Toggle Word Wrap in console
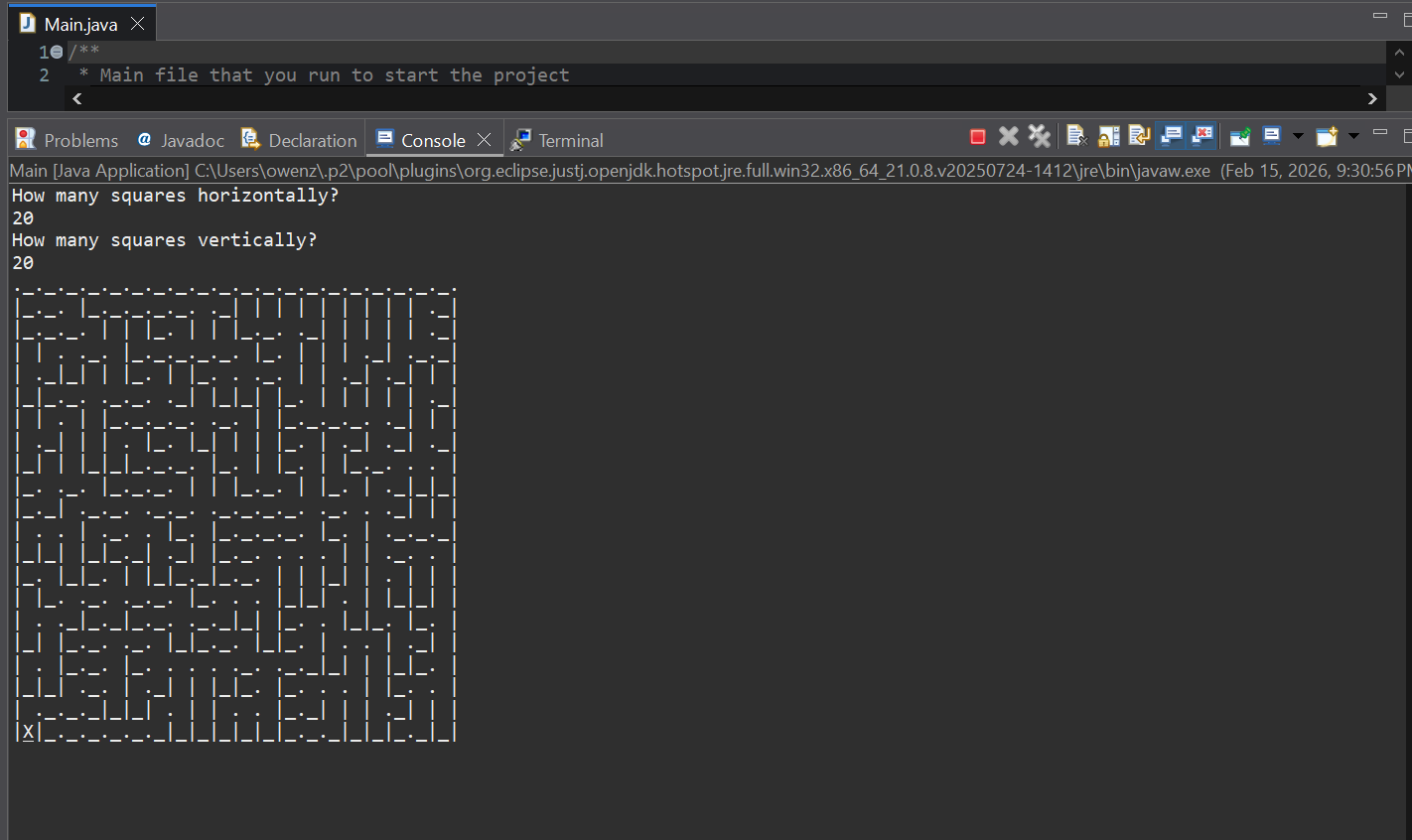The image size is (1412, 840). tap(1140, 137)
